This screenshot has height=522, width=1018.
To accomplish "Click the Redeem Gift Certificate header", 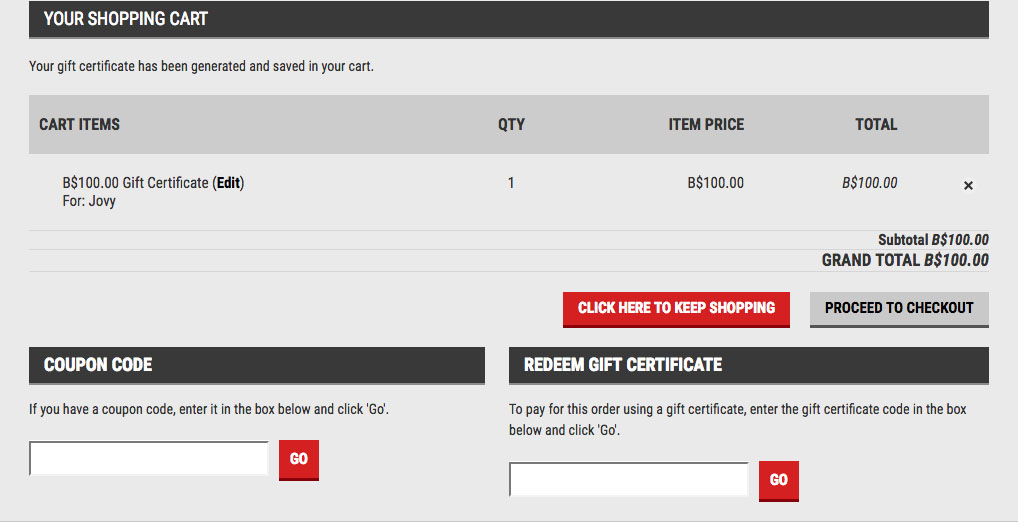I will point(622,365).
